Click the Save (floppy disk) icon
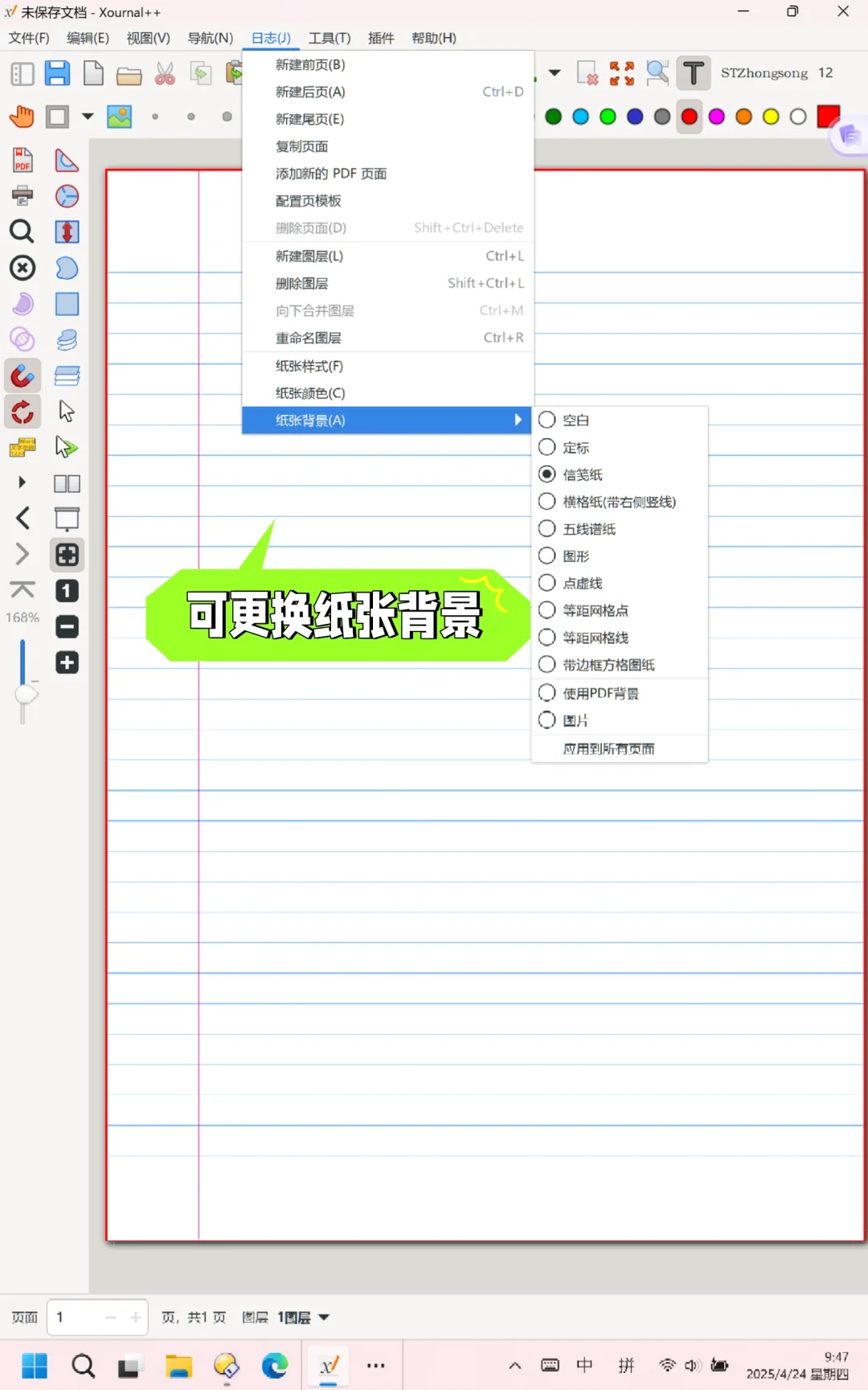 (57, 73)
